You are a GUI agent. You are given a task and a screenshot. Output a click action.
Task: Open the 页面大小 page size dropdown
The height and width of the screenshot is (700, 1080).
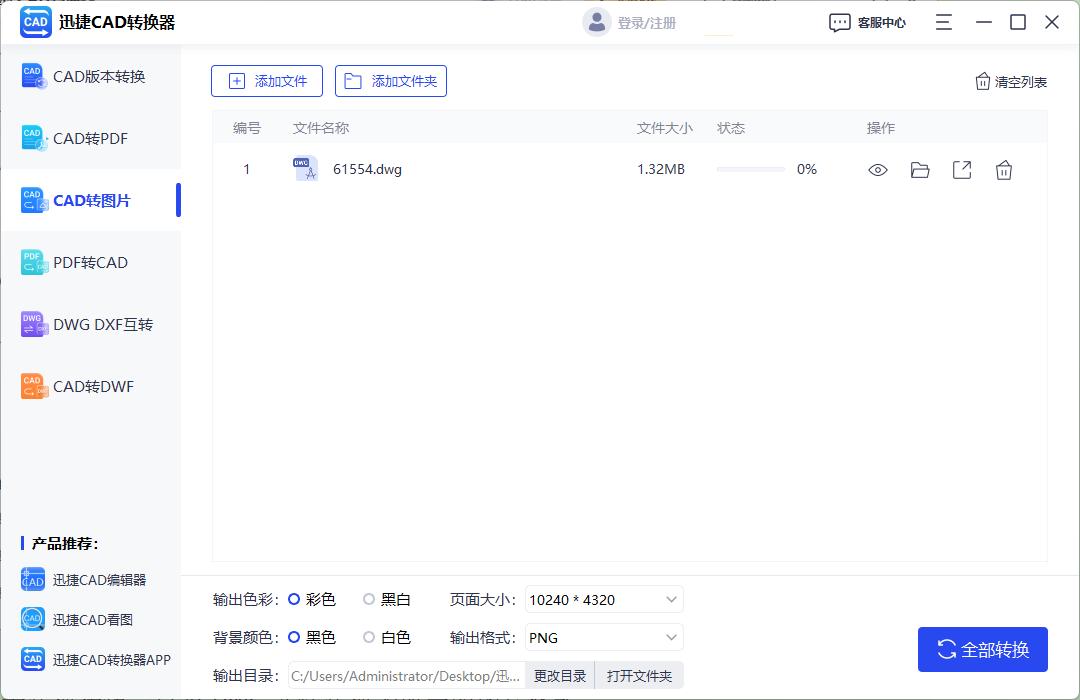click(603, 599)
